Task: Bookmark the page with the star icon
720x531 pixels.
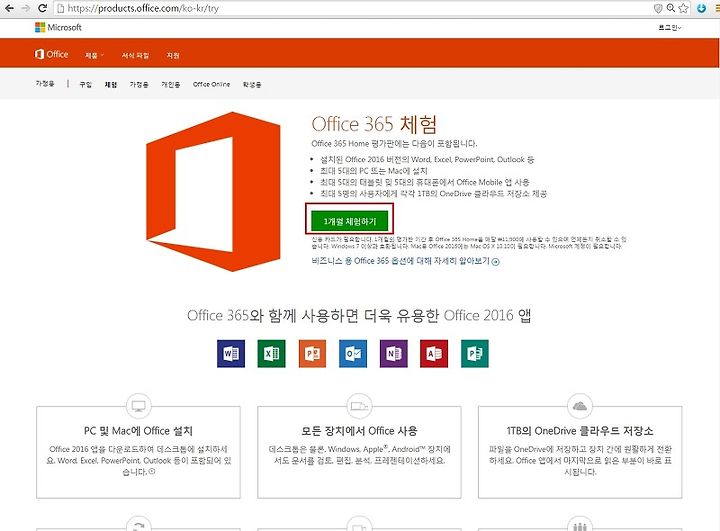Action: (684, 8)
